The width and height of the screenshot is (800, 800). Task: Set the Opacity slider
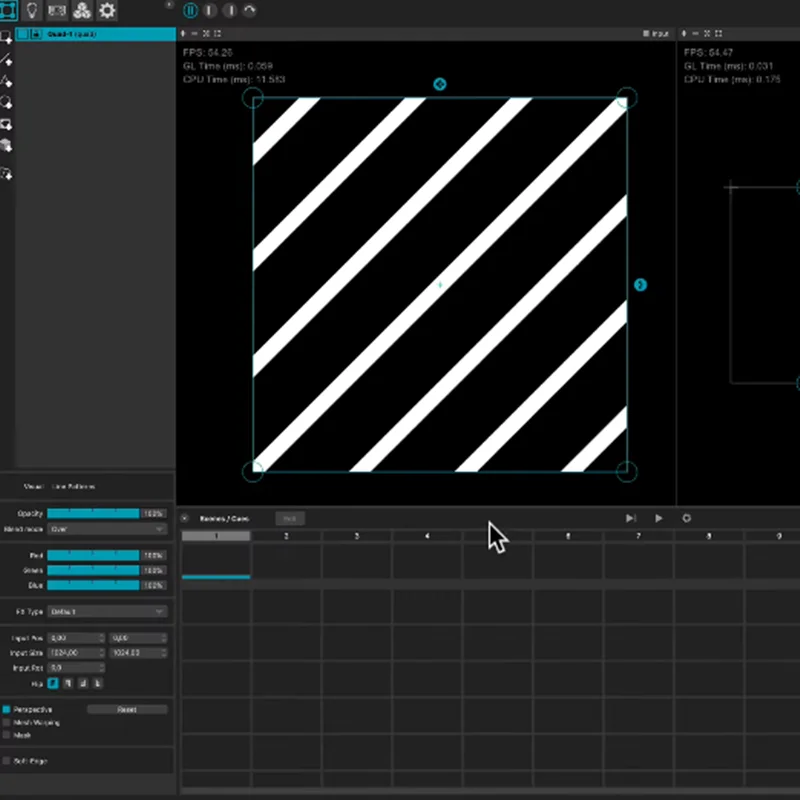(93, 513)
